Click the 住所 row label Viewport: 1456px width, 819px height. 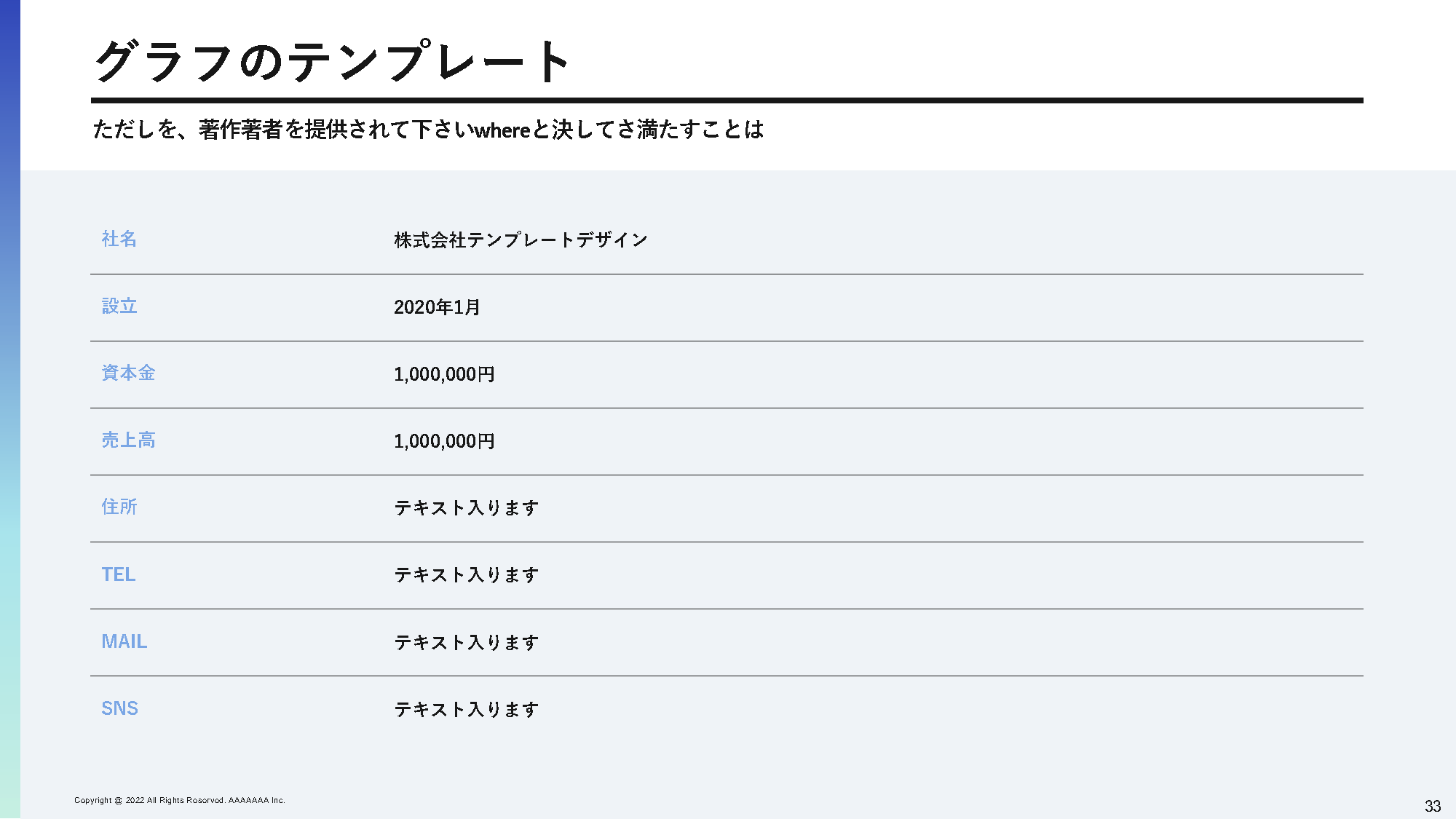tap(119, 507)
